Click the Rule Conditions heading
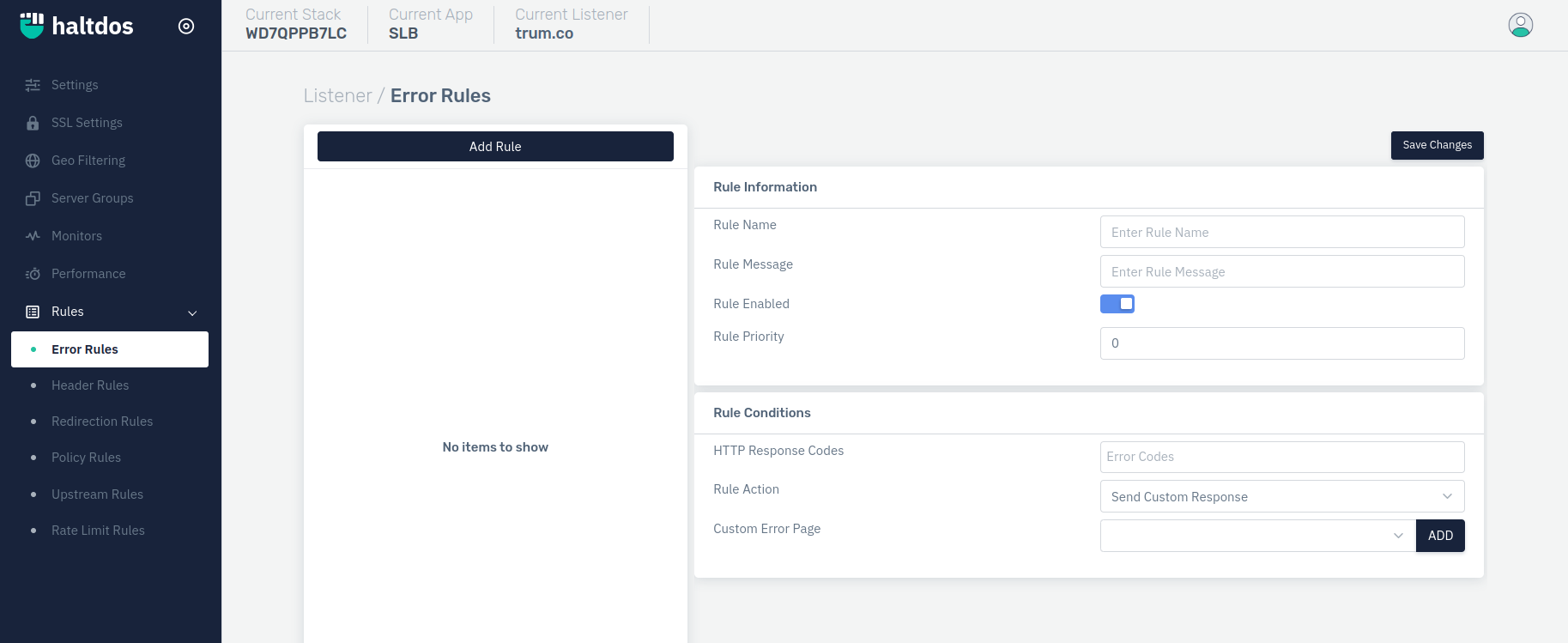The height and width of the screenshot is (643, 1568). pos(762,413)
